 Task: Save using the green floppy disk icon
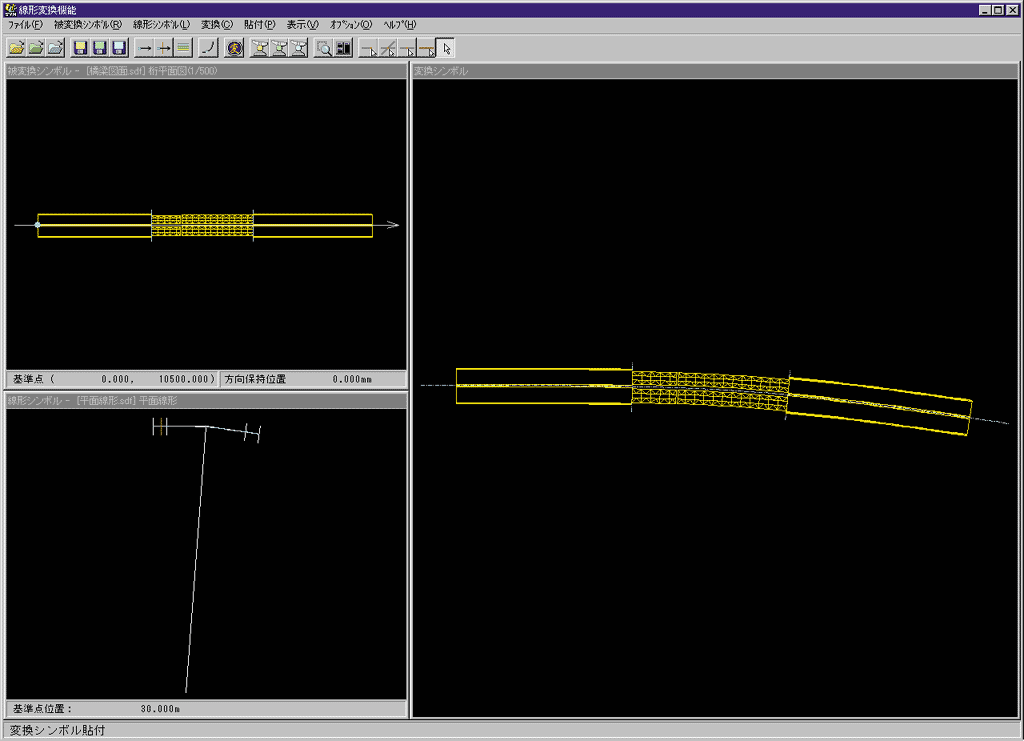coord(100,48)
